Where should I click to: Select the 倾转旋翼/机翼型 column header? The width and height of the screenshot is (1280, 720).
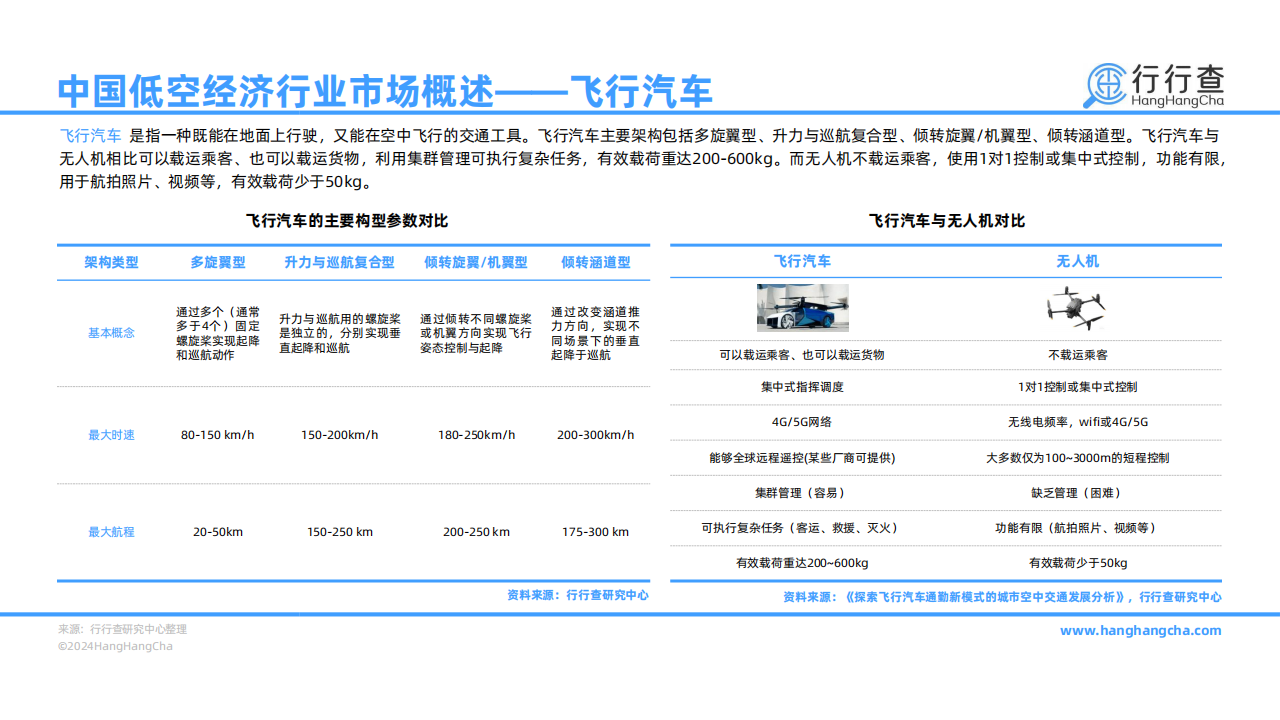(x=476, y=263)
